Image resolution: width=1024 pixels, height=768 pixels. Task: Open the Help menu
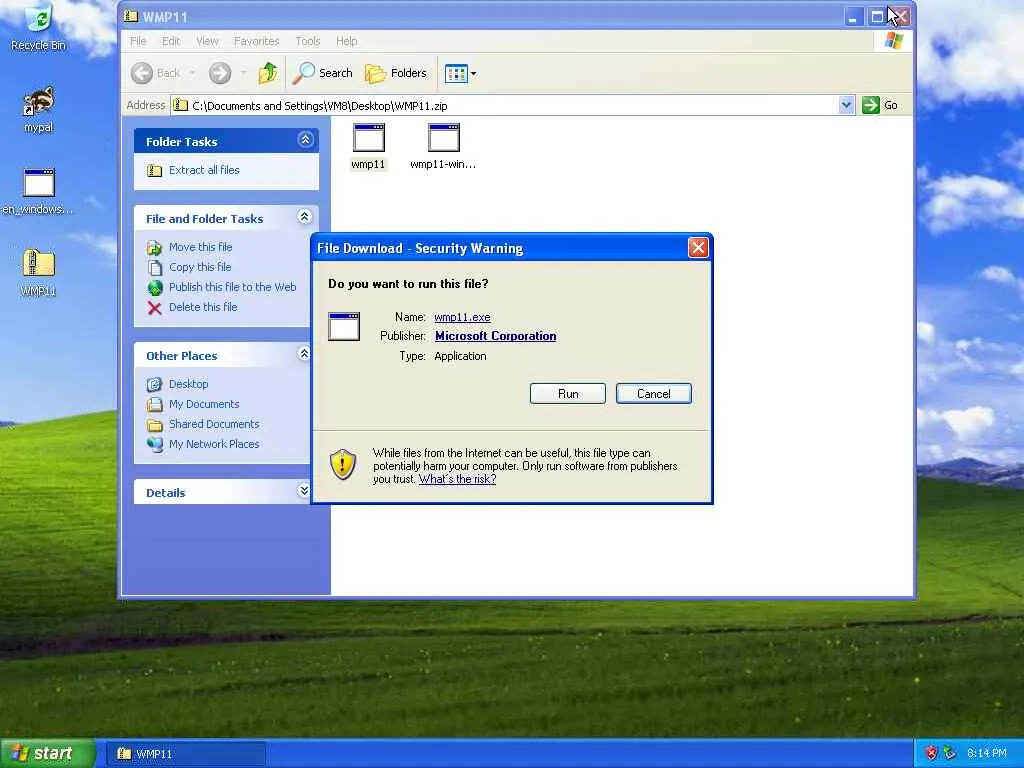click(x=346, y=41)
